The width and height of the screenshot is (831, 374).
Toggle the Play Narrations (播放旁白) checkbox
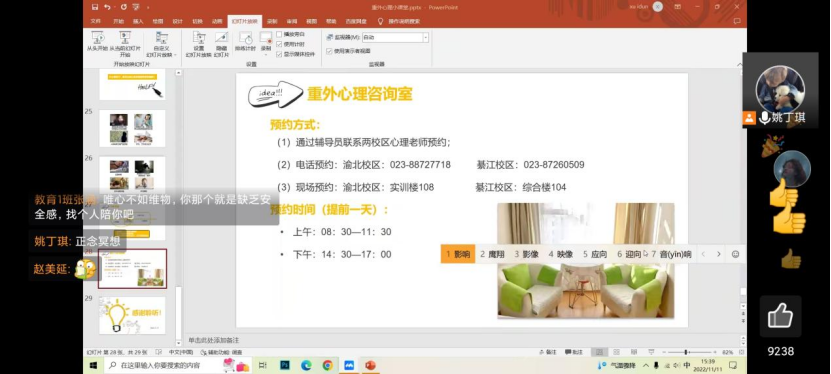[x=279, y=34]
